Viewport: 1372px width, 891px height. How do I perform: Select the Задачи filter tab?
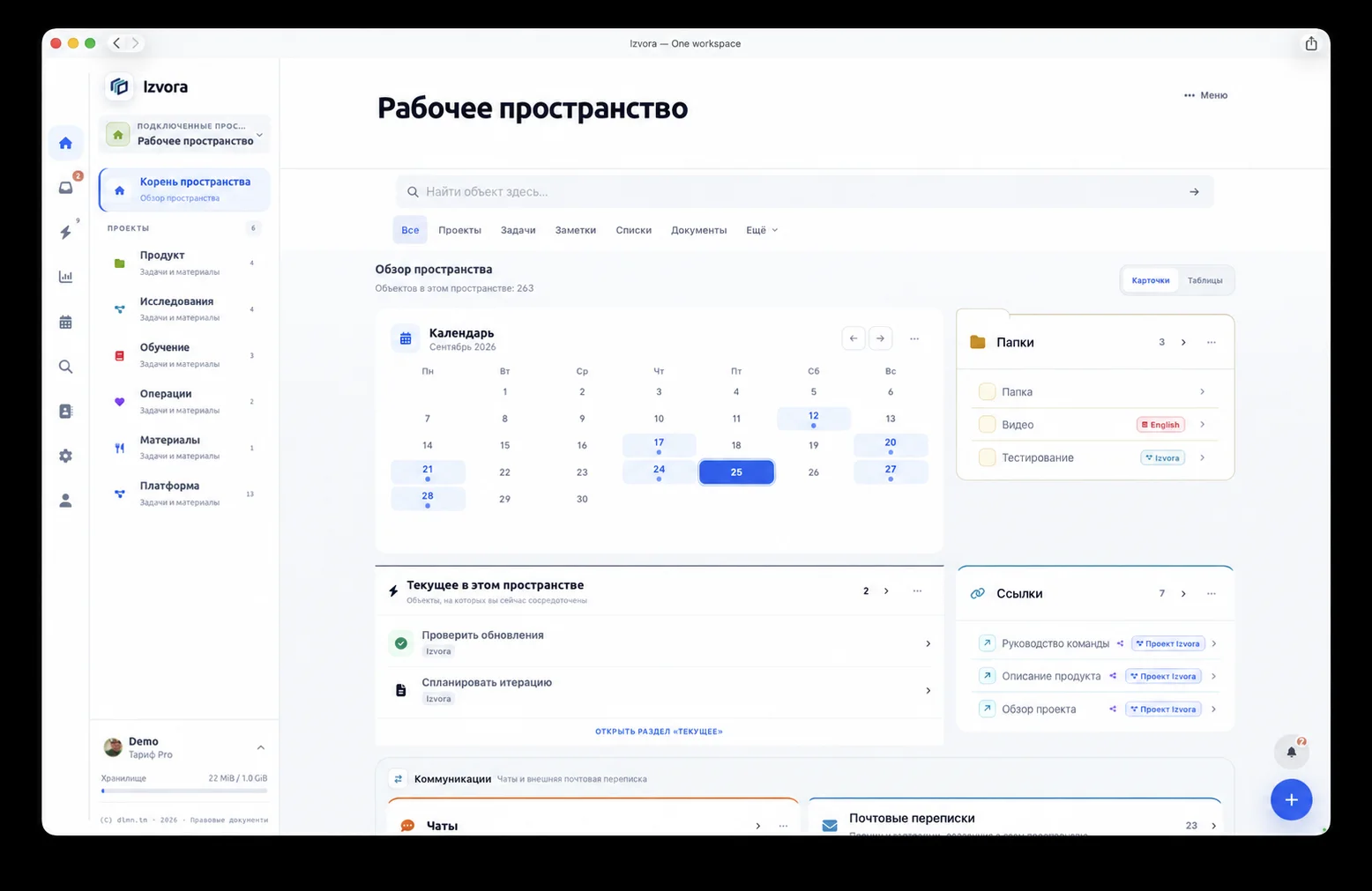(x=518, y=230)
